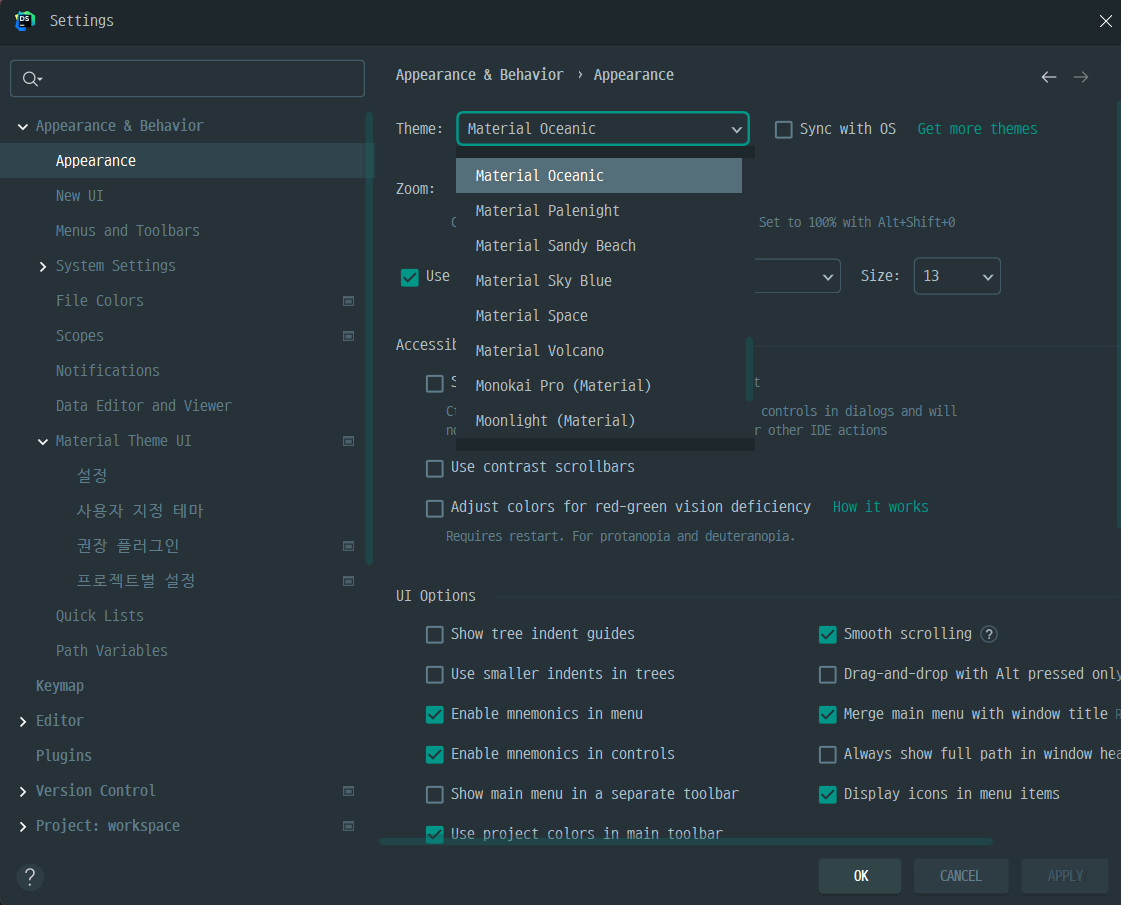The width and height of the screenshot is (1121, 905).
Task: Click theme dropdown list scrollbar
Action: coord(749,369)
